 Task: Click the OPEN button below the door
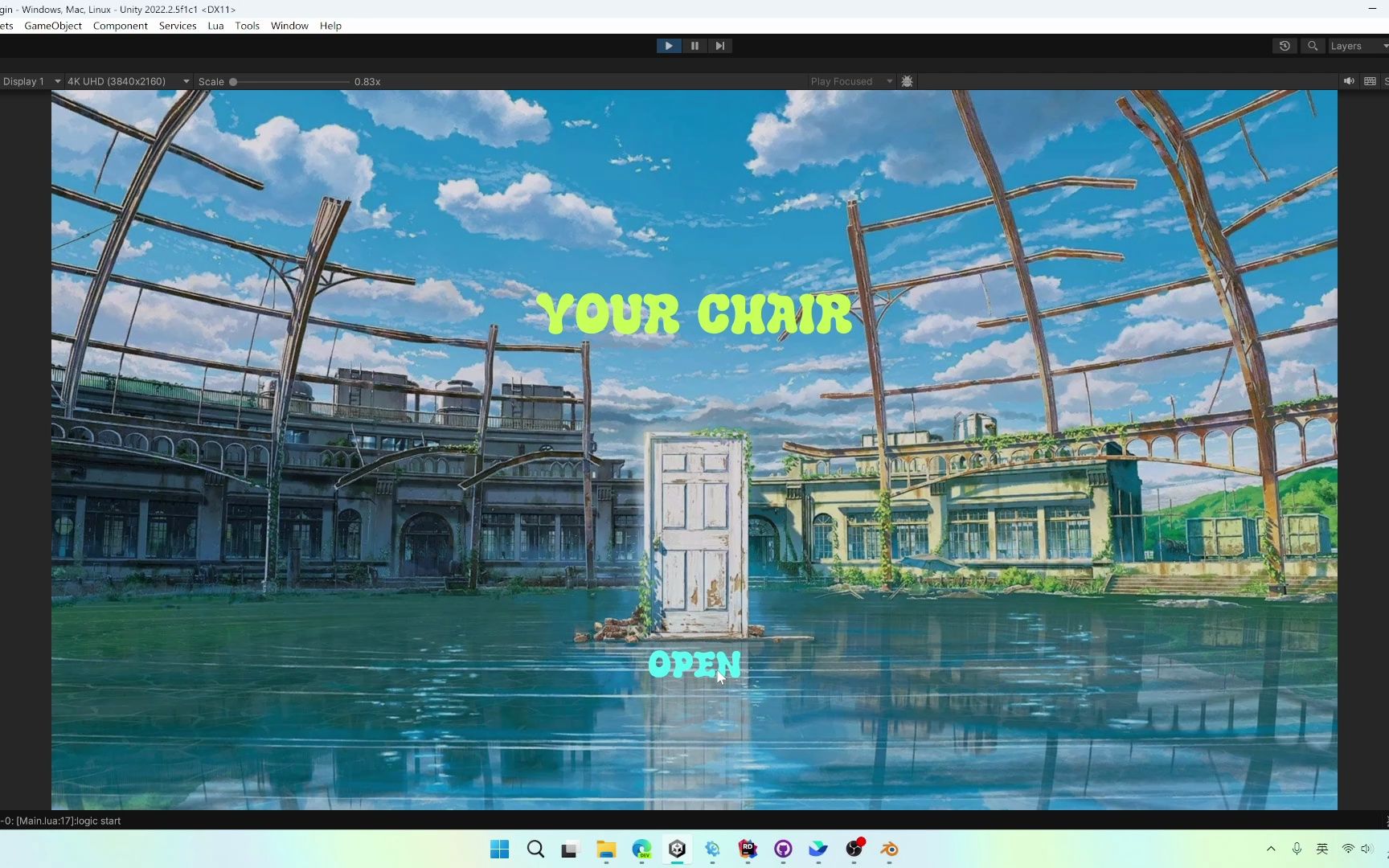coord(694,664)
